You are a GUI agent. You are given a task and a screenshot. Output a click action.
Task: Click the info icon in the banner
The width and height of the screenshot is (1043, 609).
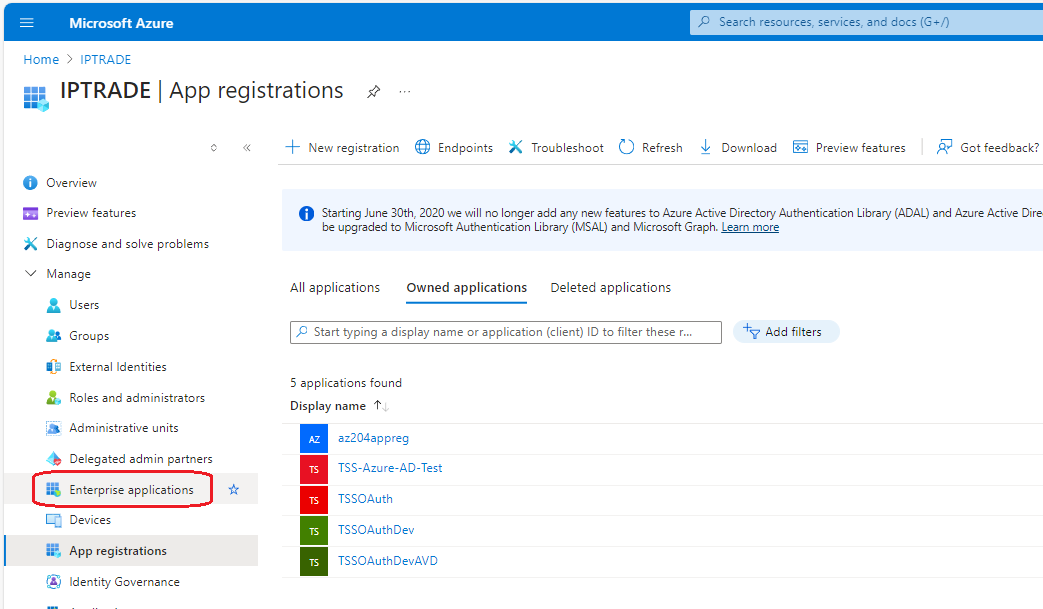(306, 213)
